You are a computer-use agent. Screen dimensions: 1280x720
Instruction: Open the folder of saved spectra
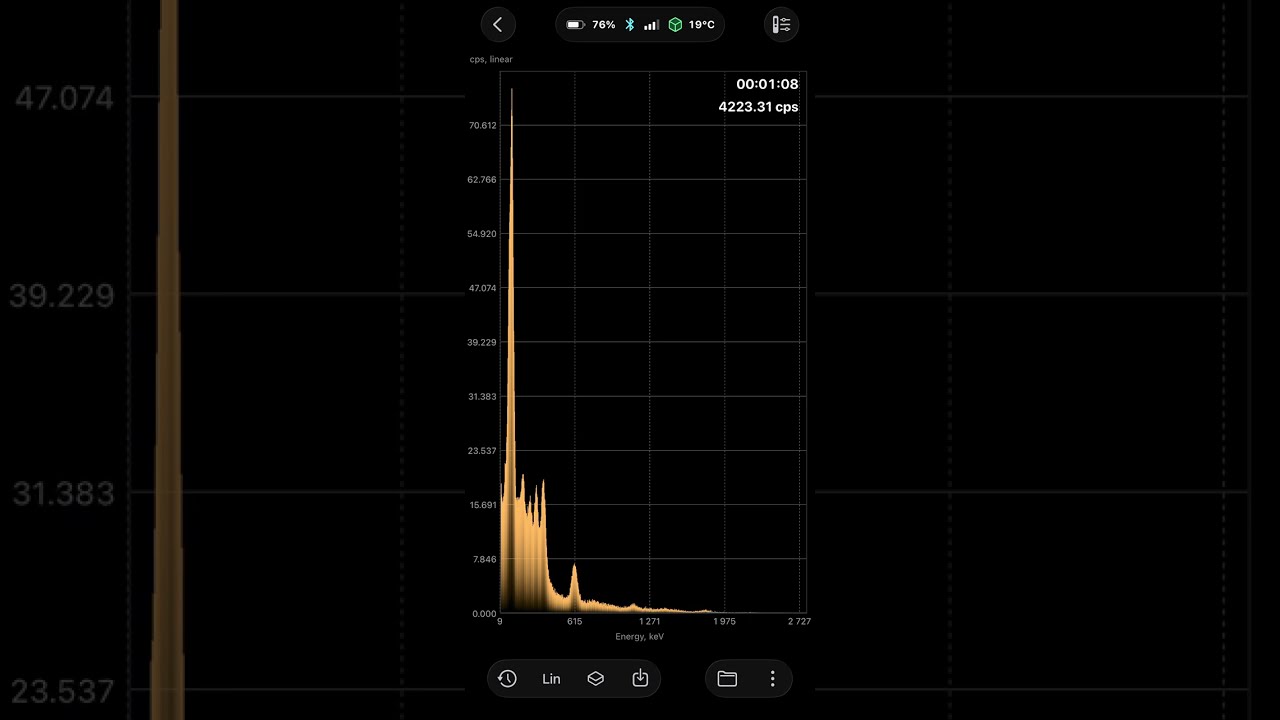coord(727,679)
